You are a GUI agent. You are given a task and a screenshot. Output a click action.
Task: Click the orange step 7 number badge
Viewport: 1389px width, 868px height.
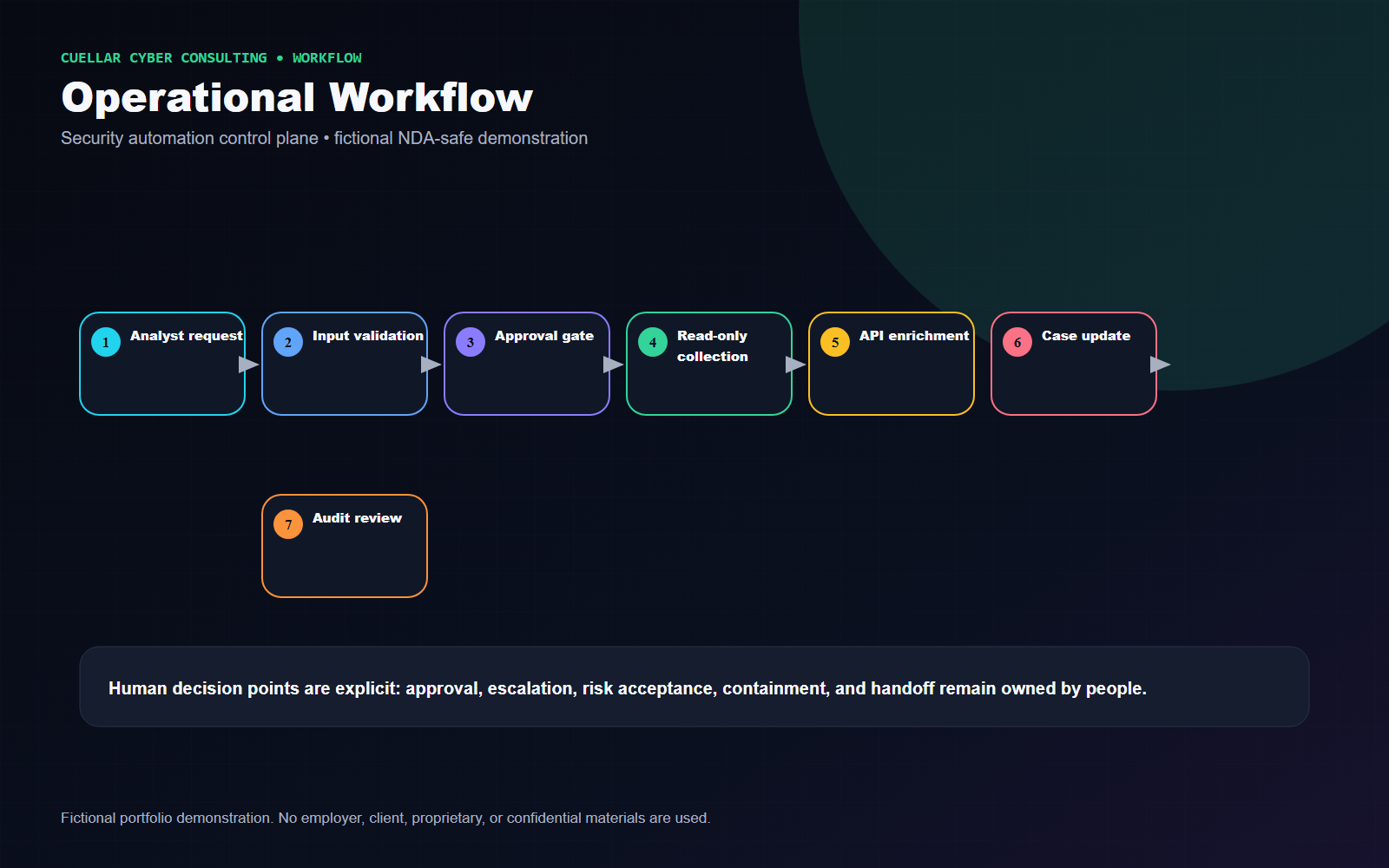click(288, 524)
